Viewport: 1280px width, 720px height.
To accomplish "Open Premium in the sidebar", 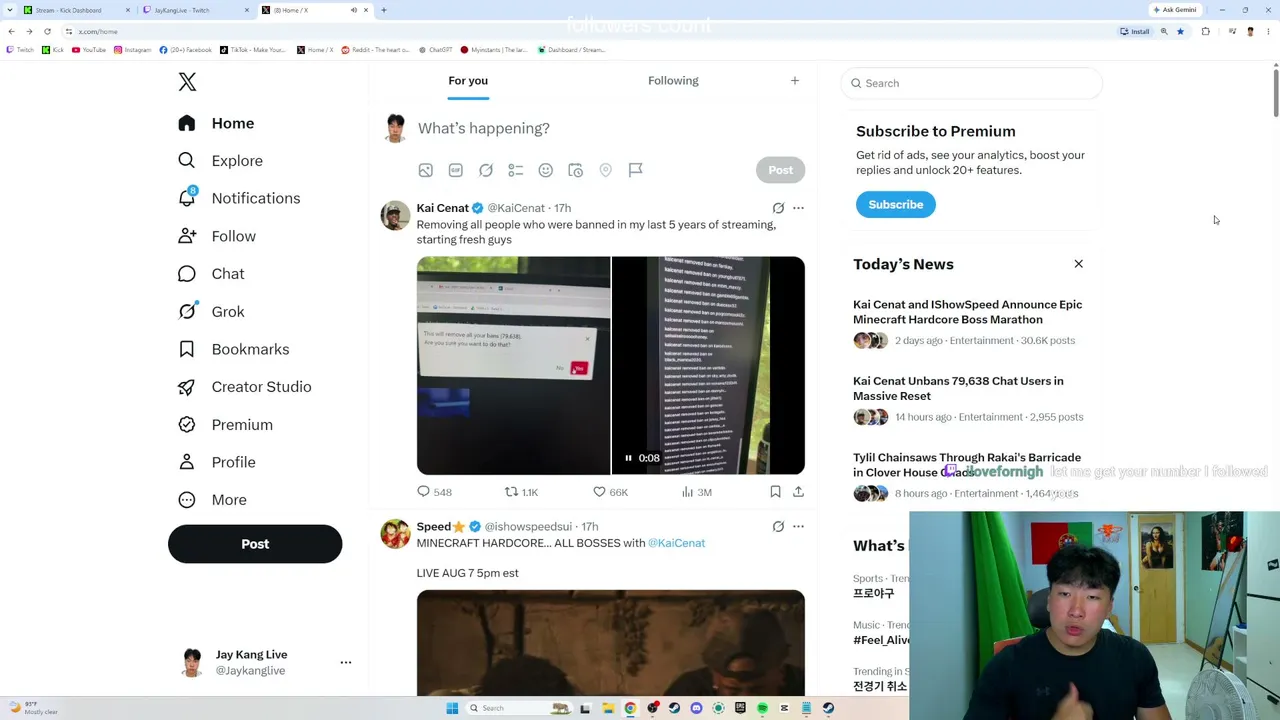I will click(224, 425).
